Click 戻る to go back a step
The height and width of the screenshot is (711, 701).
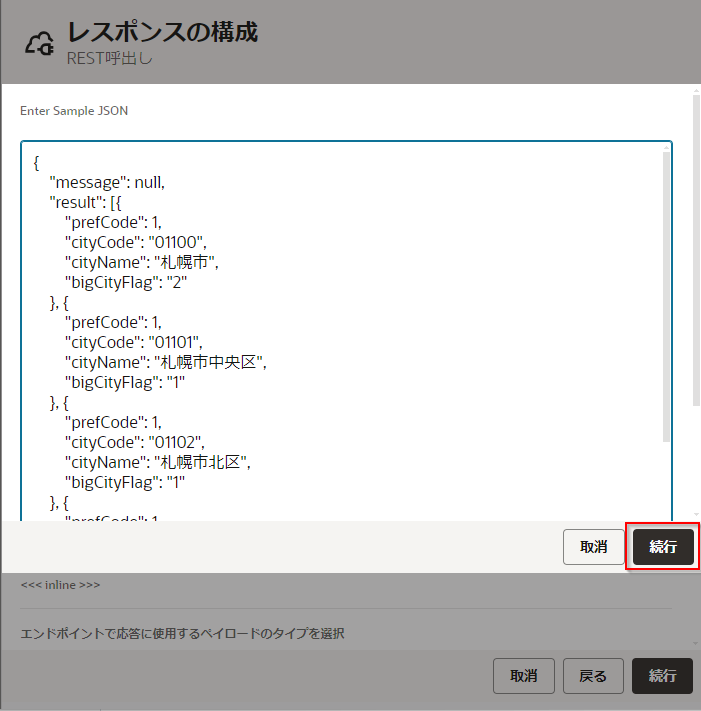[593, 676]
